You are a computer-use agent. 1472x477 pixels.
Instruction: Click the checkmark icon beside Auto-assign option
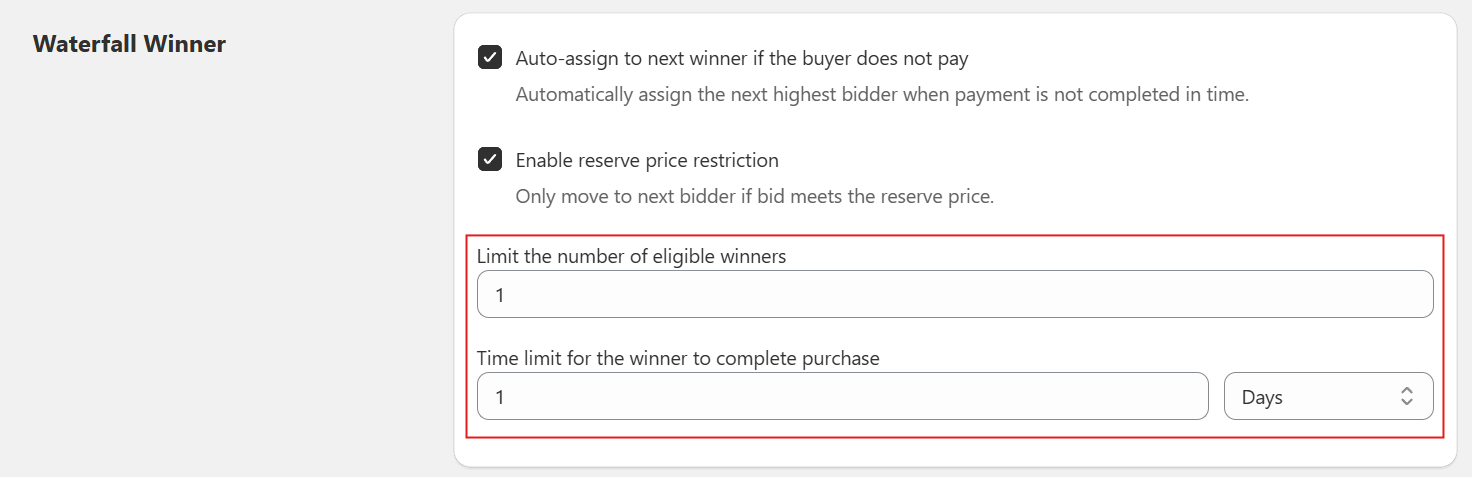coord(490,58)
